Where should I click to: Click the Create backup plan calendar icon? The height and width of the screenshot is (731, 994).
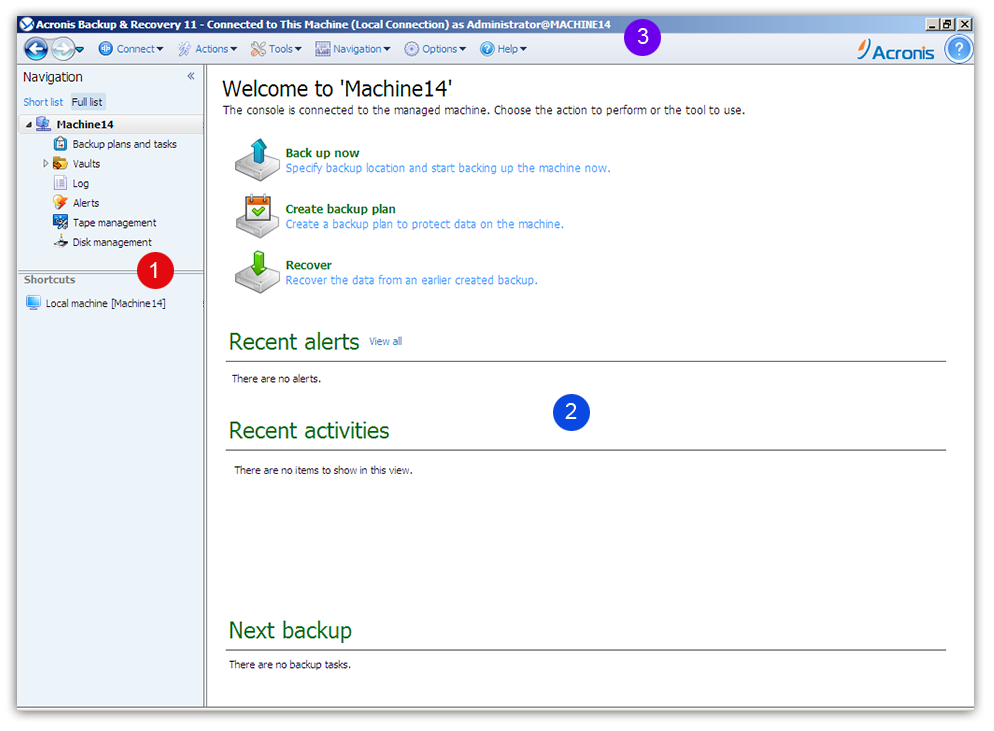[257, 216]
